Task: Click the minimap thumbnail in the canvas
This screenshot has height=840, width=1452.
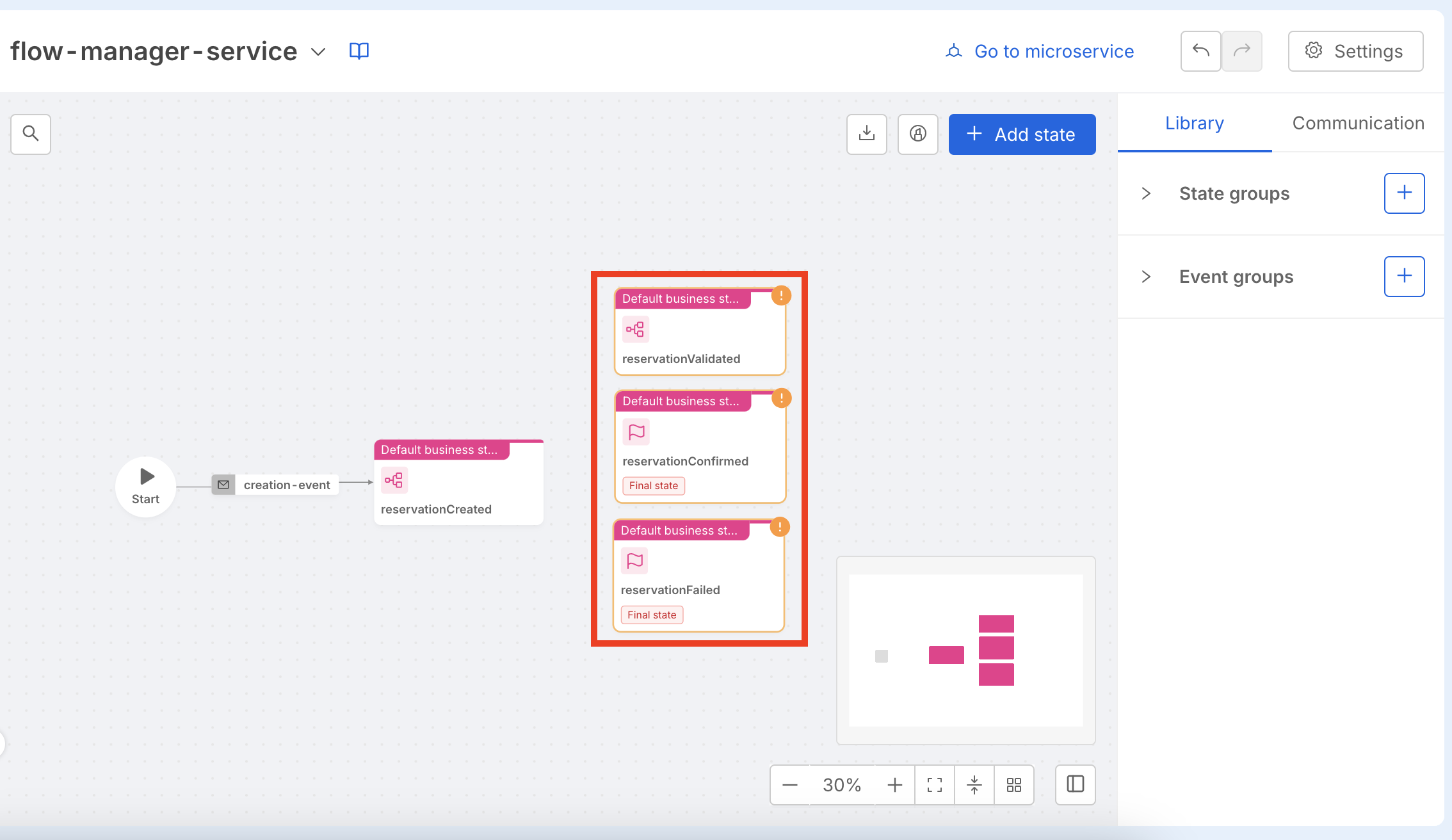Action: click(965, 650)
